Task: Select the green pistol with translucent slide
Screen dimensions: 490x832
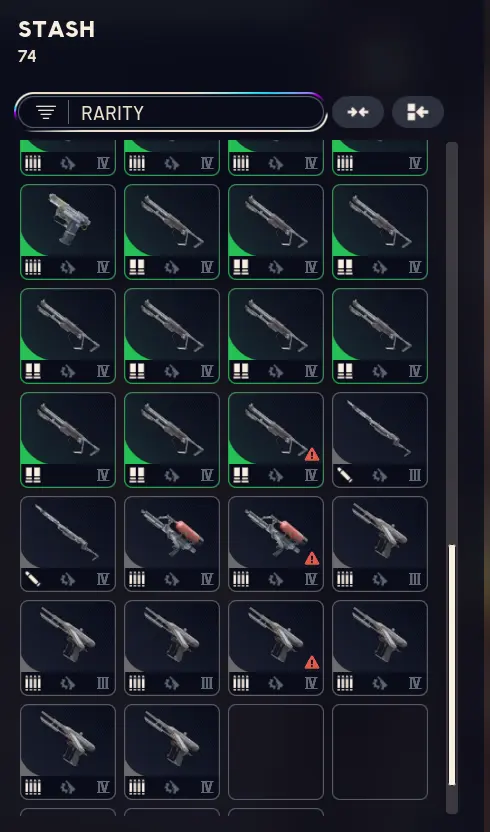Action: tap(68, 232)
